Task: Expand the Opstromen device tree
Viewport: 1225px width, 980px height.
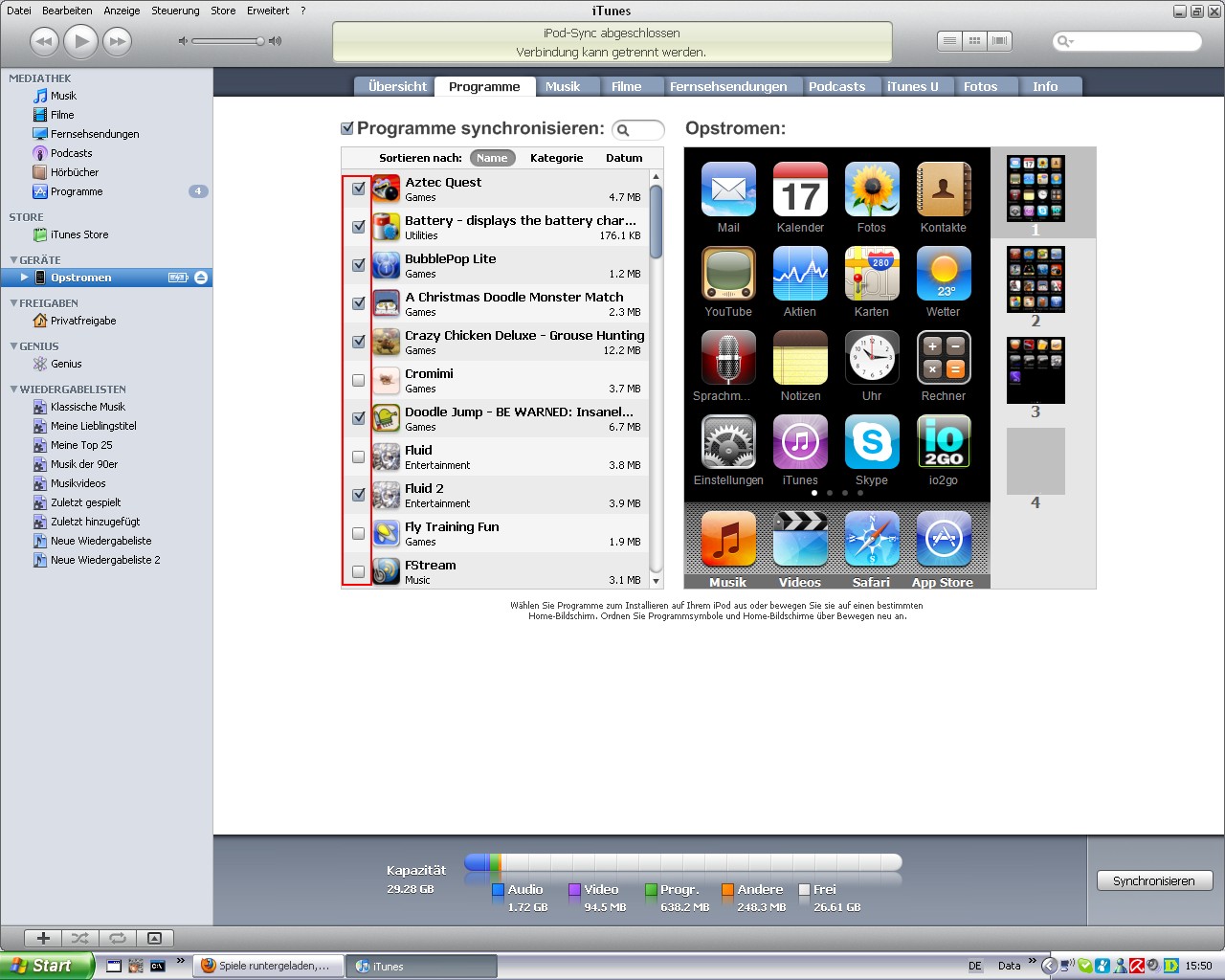Action: 25,278
